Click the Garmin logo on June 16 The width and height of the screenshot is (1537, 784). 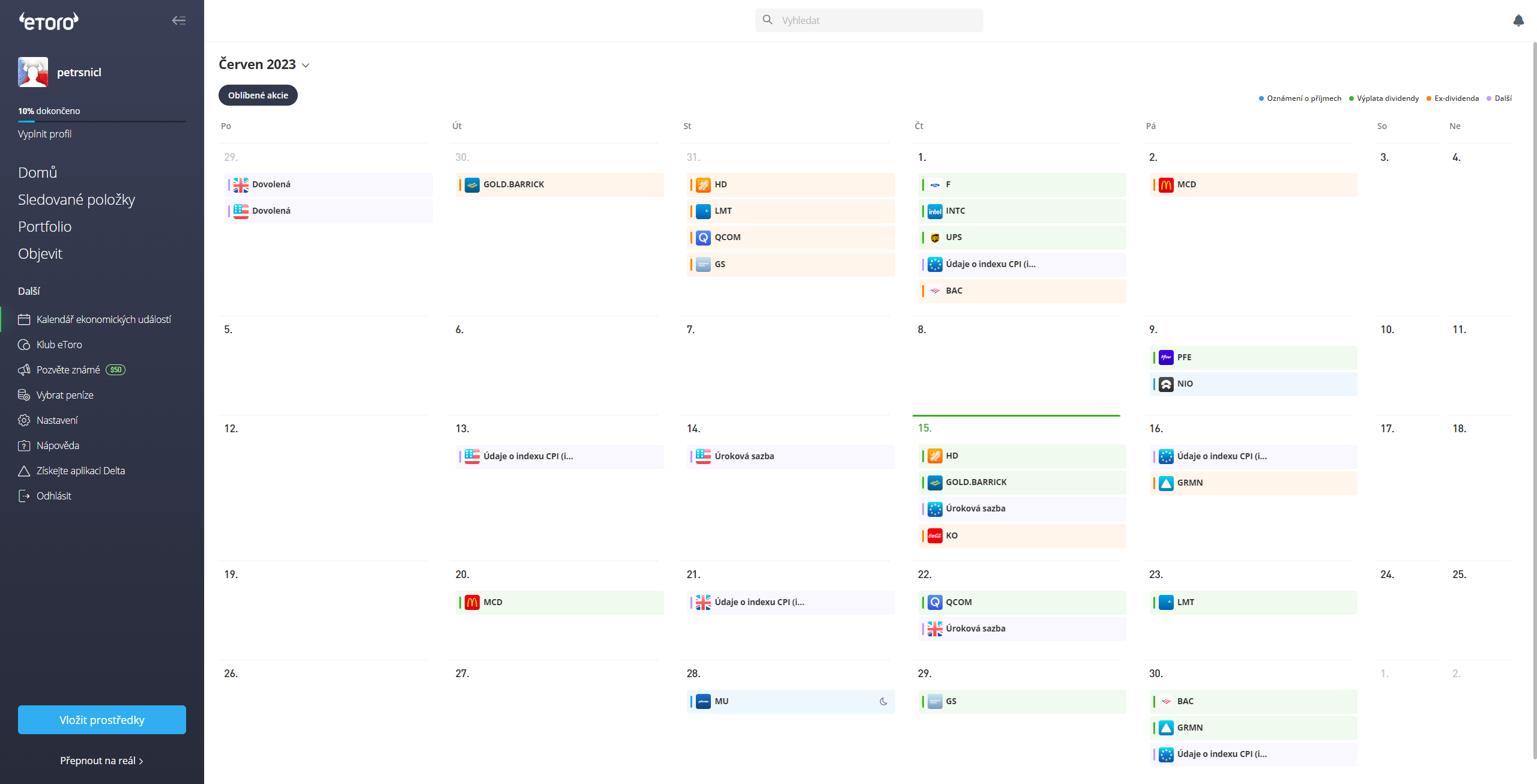click(x=1166, y=483)
